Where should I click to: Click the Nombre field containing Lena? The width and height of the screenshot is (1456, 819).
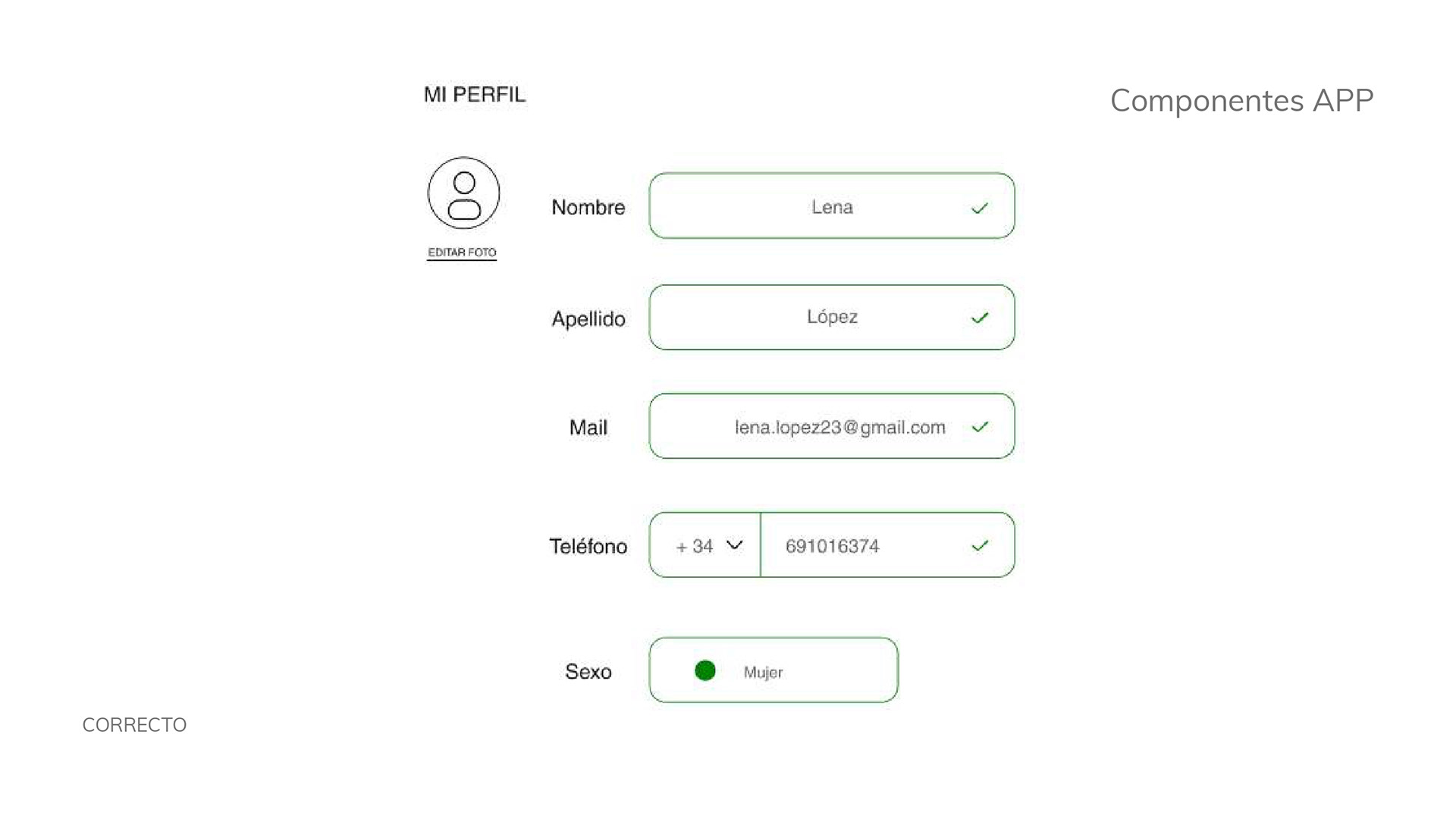coord(832,206)
